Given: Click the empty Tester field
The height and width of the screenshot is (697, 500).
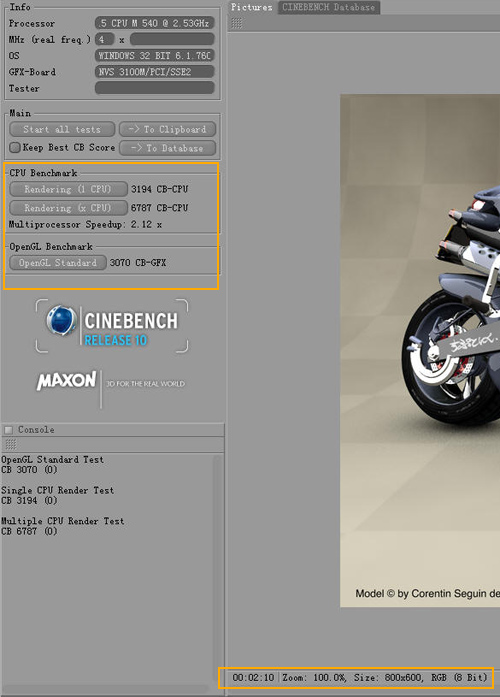Looking at the screenshot, I should click(x=155, y=88).
